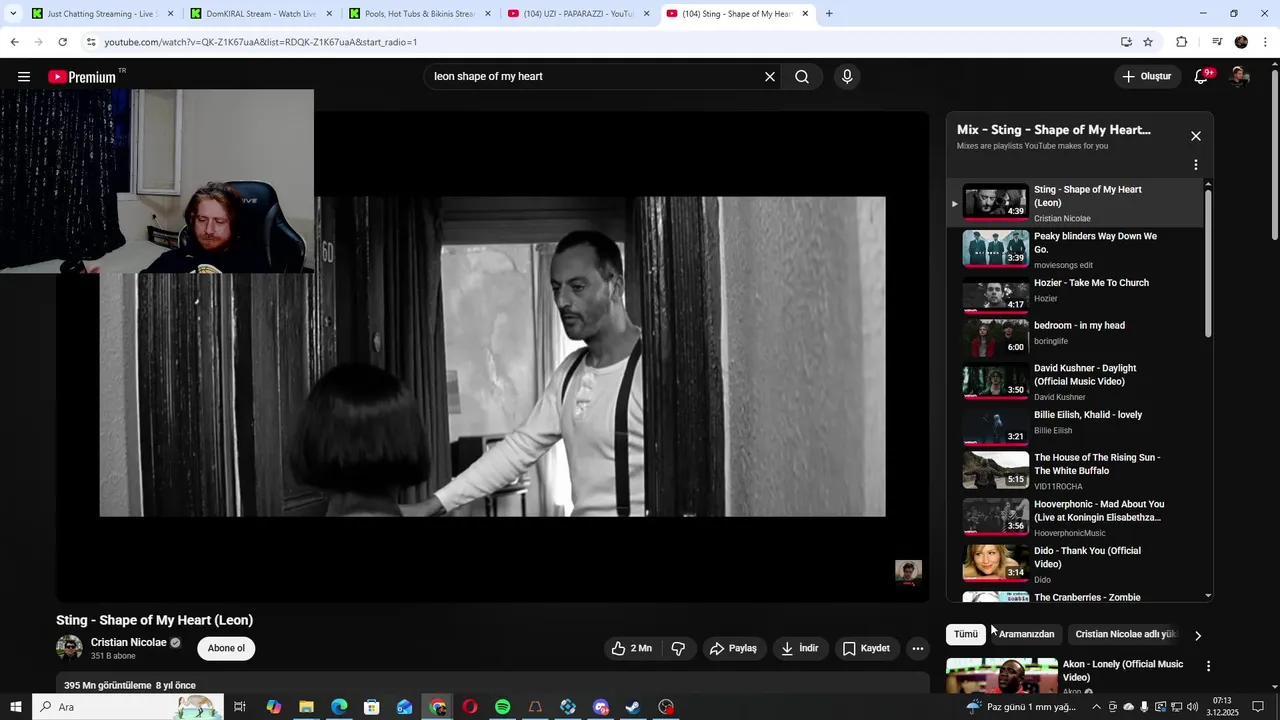Select the Aramanızdan filter chip
Image resolution: width=1280 pixels, height=720 pixels.
pyautogui.click(x=1026, y=634)
